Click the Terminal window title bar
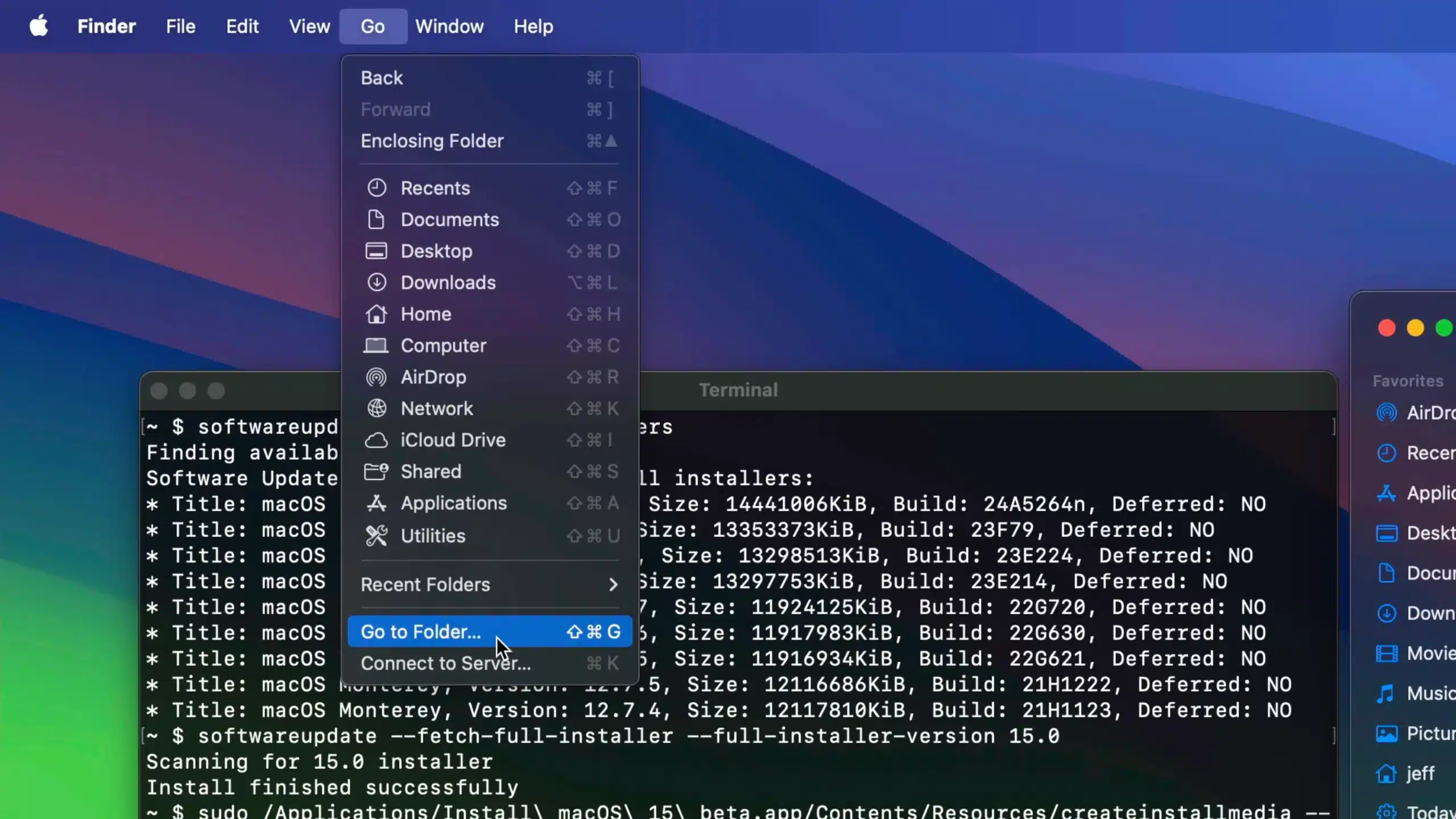 (738, 390)
